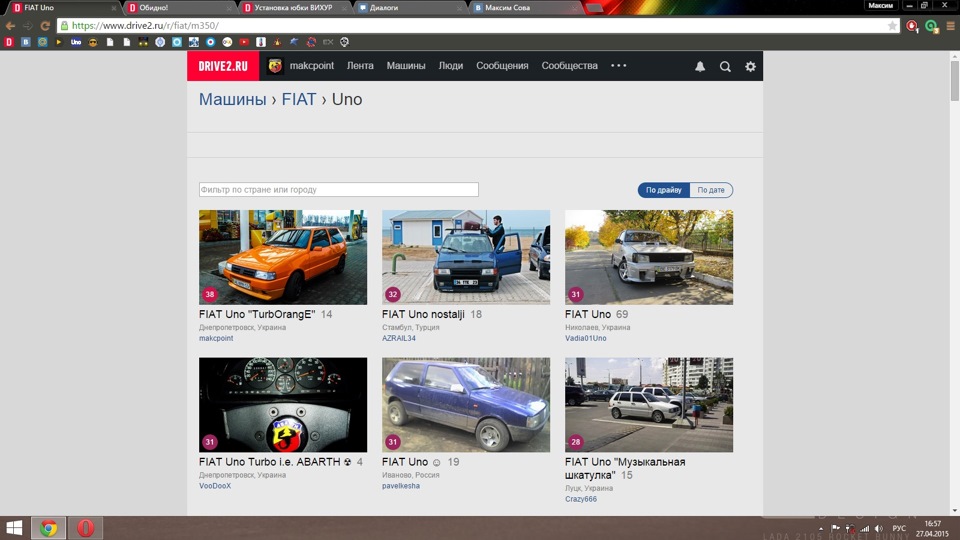This screenshot has width=960, height=540.
Task: Go back with browser back arrow
Action: [x=10, y=26]
